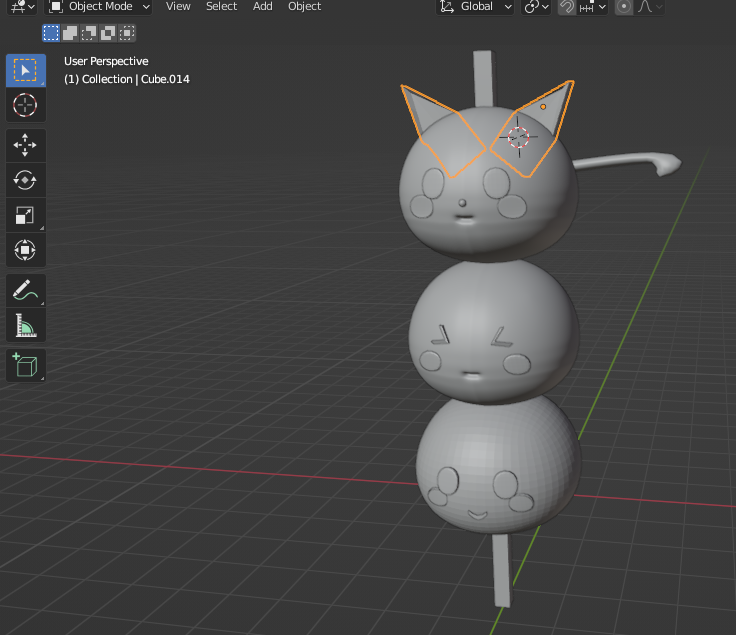The image size is (736, 635).
Task: Toggle the Snap magnet button
Action: pos(567,7)
